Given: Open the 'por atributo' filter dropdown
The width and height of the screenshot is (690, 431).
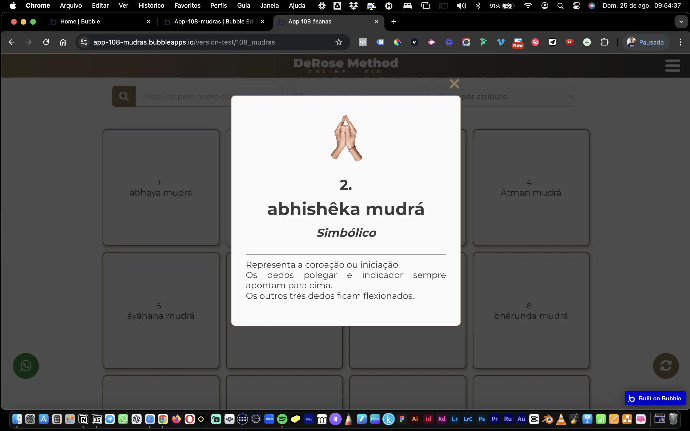Looking at the screenshot, I should pos(505,96).
